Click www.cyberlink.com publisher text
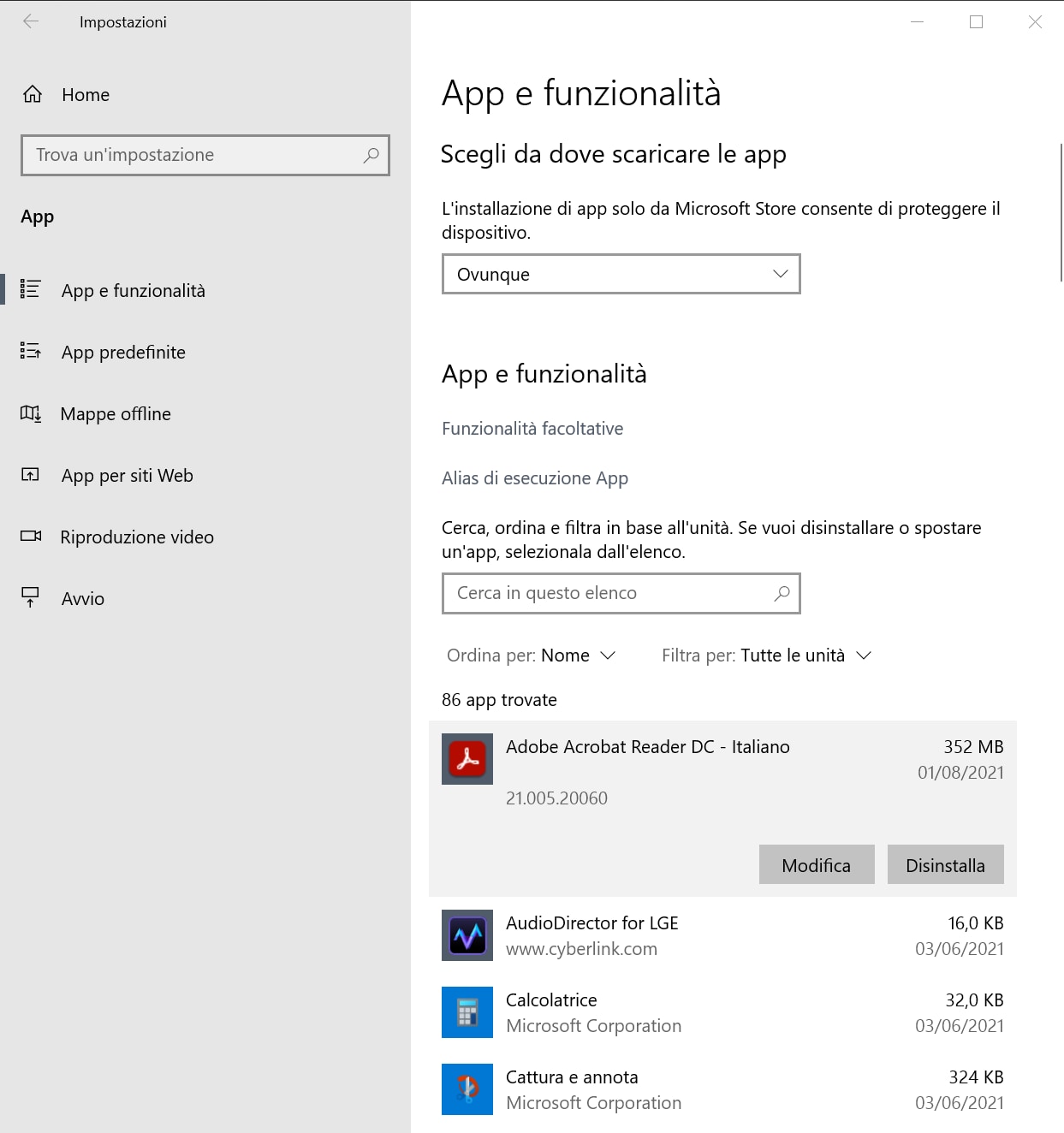The width and height of the screenshot is (1064, 1133). click(581, 949)
